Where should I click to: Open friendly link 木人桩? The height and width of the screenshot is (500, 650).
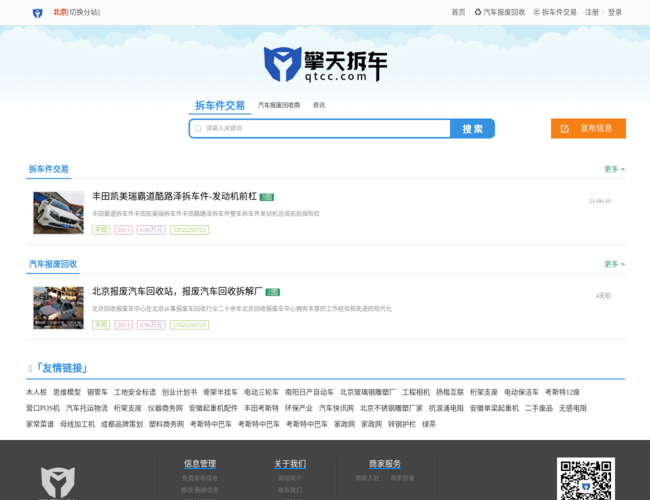click(x=36, y=392)
